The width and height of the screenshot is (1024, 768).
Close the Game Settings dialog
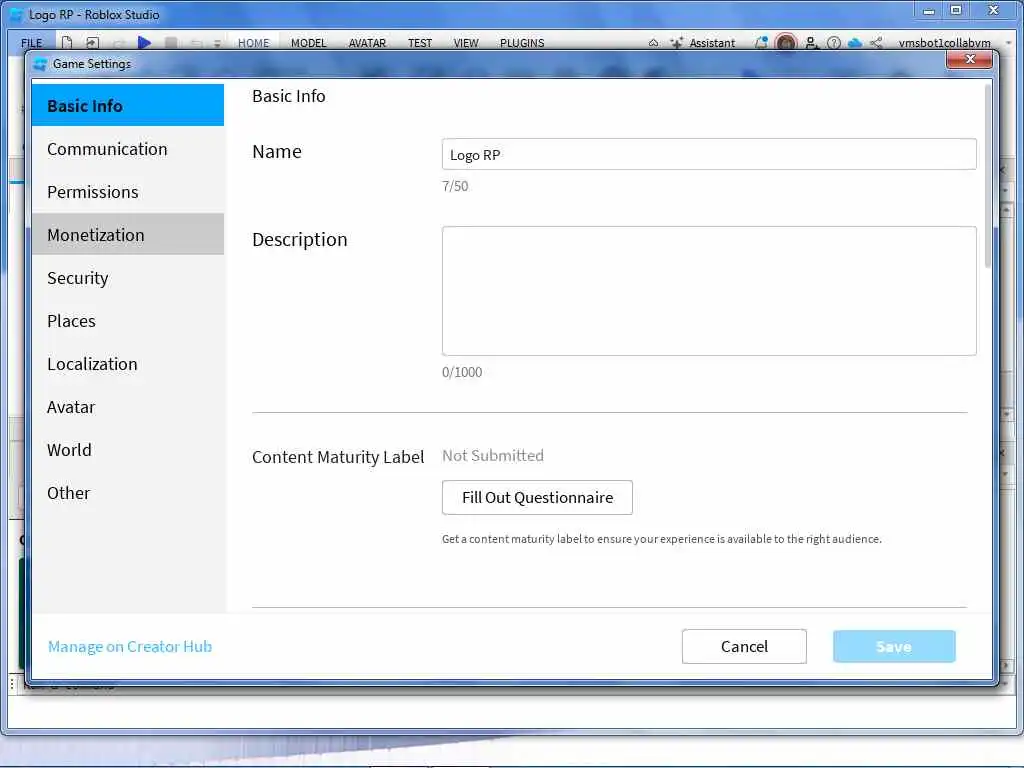970,59
